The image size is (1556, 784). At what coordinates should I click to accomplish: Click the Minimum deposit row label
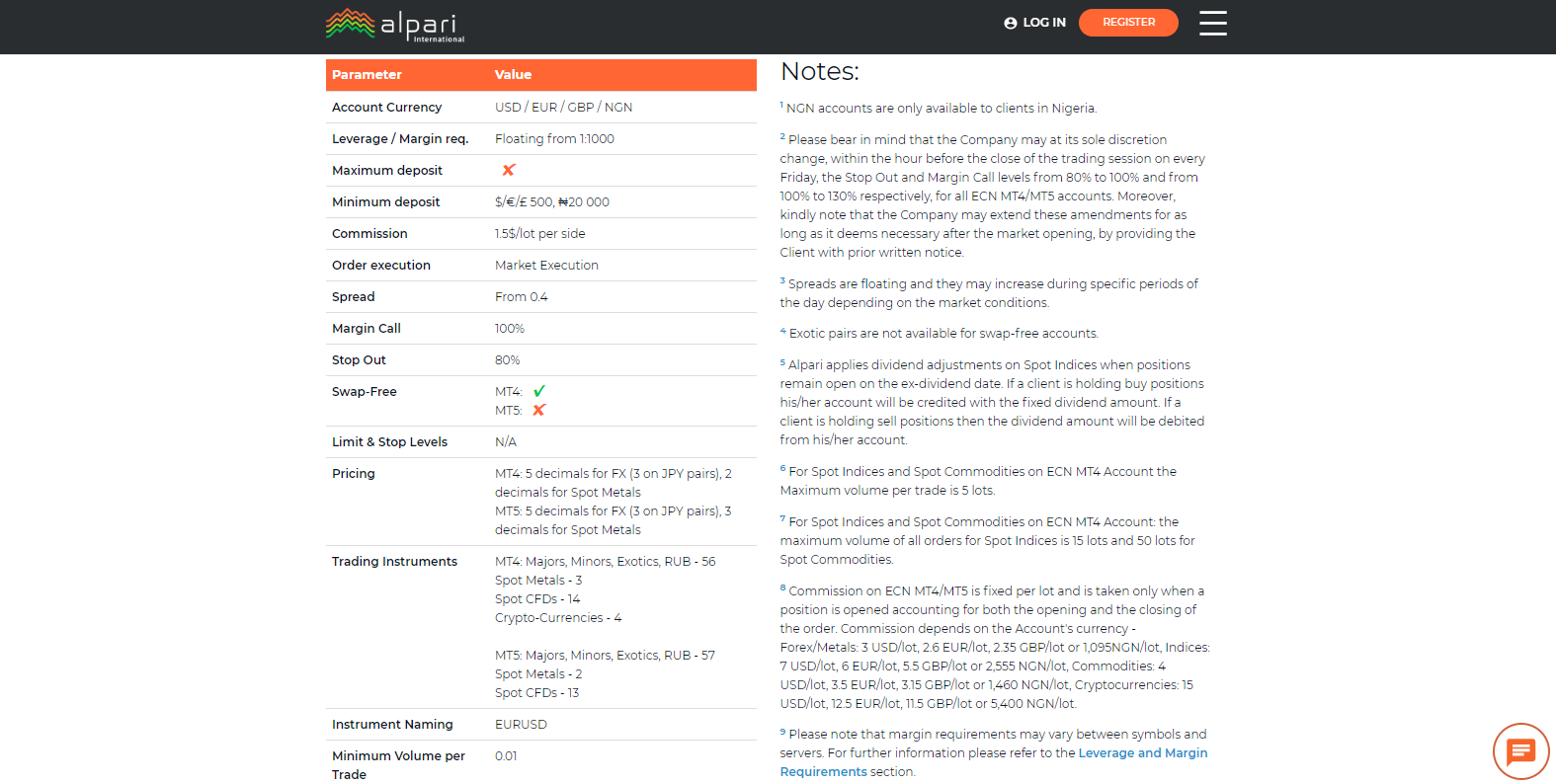385,201
